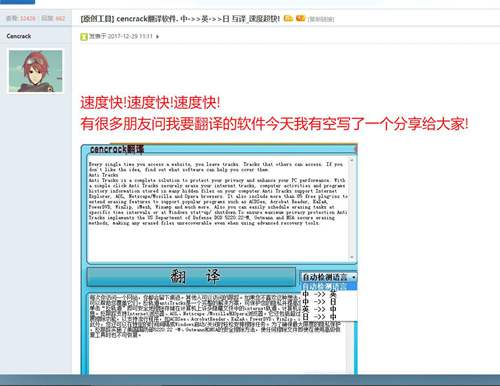
Task: Click the first orange badge icon after title
Action: pos(288,18)
